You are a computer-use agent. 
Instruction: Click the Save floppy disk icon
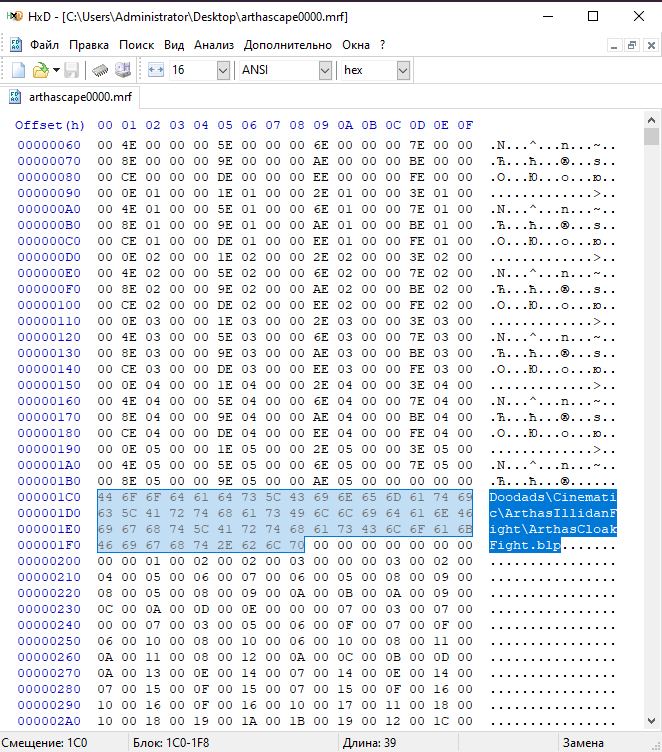[71, 70]
